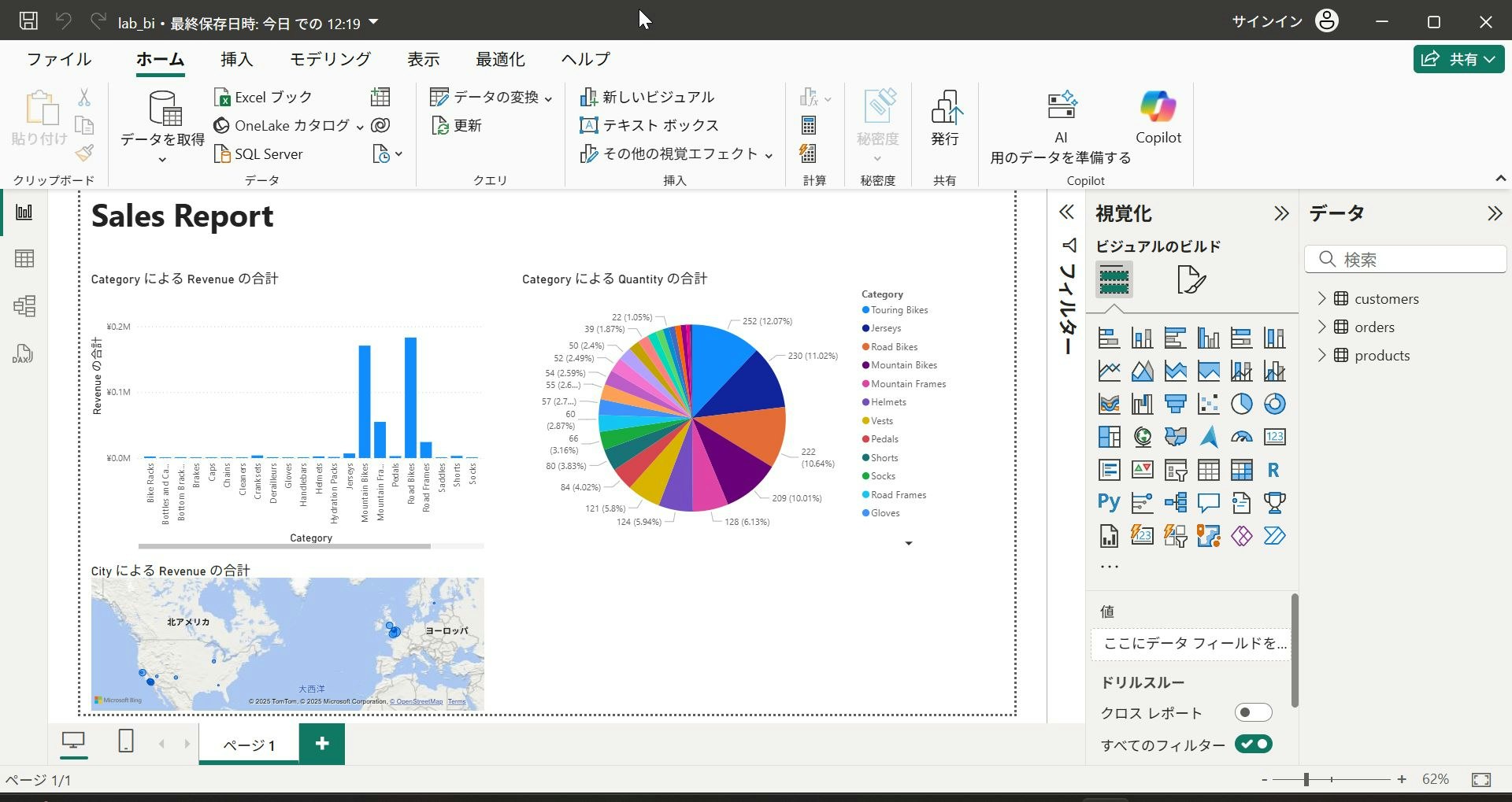
Task: Toggle the Cross-report (クロス レポート) switch
Action: click(x=1253, y=713)
